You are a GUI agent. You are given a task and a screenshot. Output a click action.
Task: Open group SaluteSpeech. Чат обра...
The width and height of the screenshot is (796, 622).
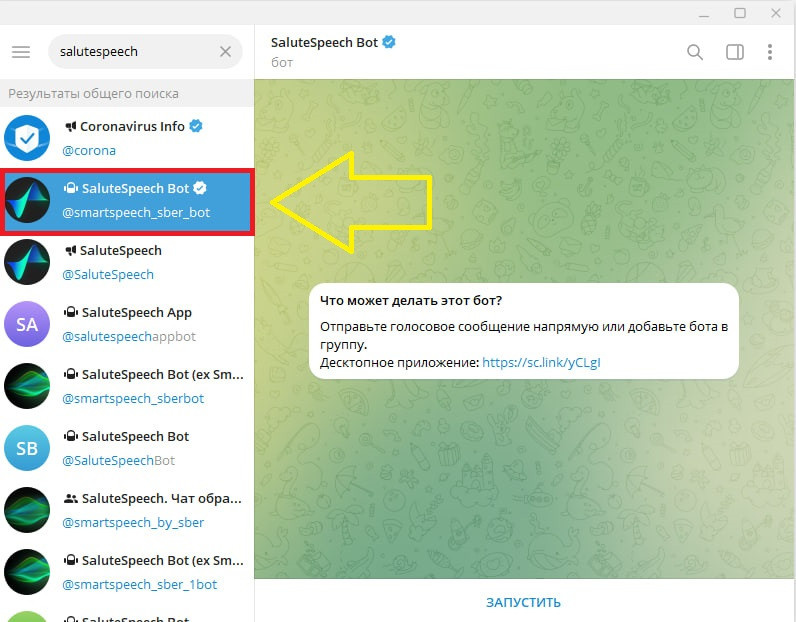pyautogui.click(x=127, y=510)
